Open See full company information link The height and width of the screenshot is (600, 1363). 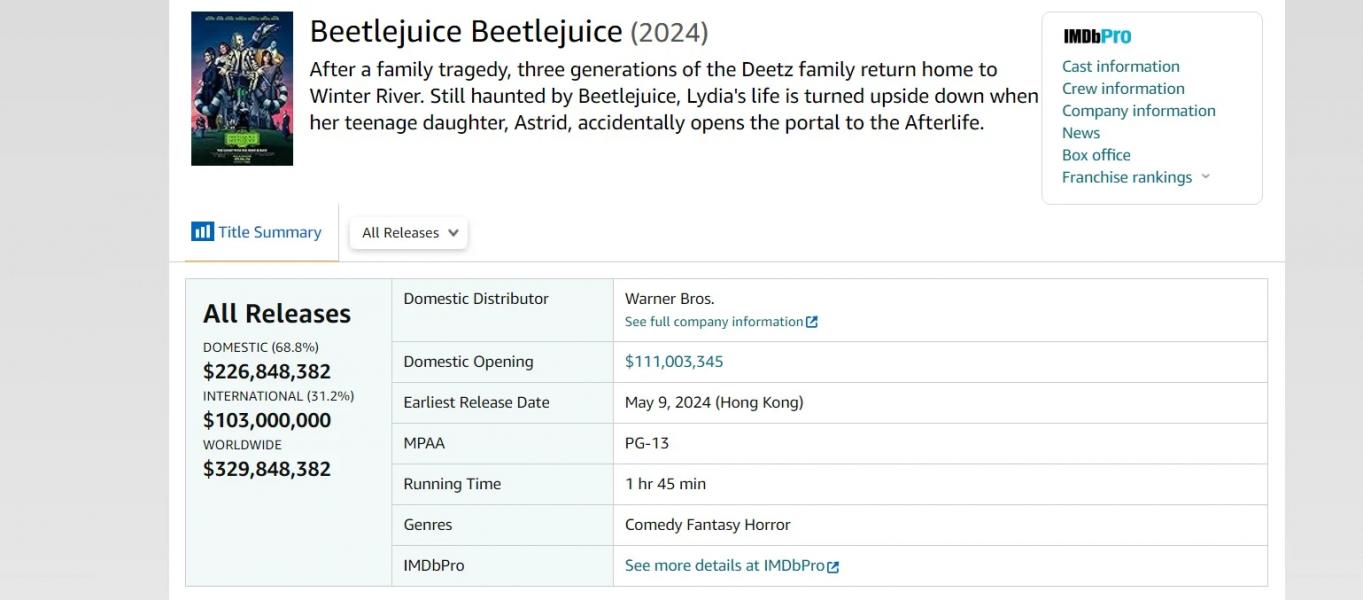point(714,322)
